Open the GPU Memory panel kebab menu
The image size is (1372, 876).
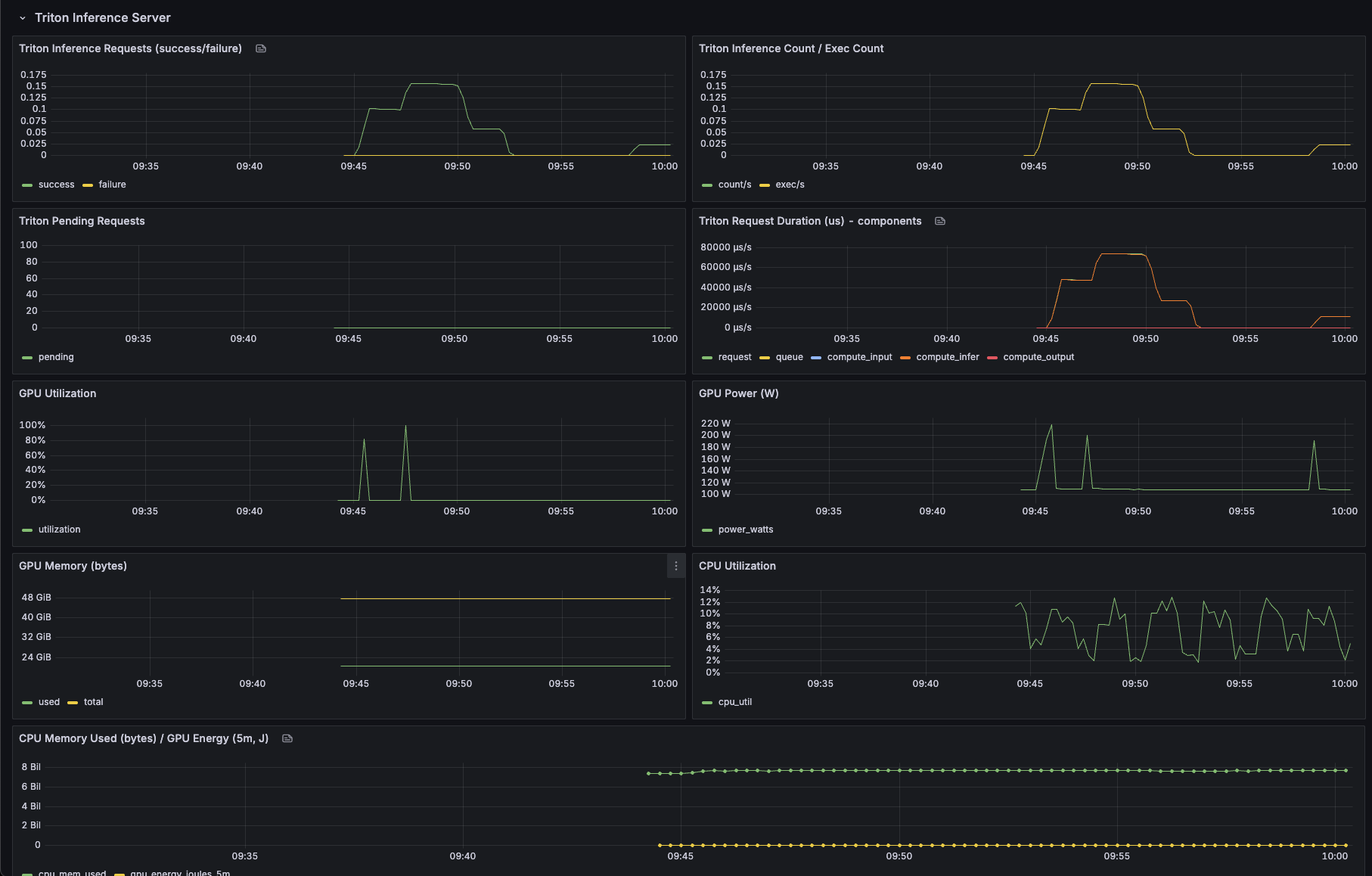675,566
